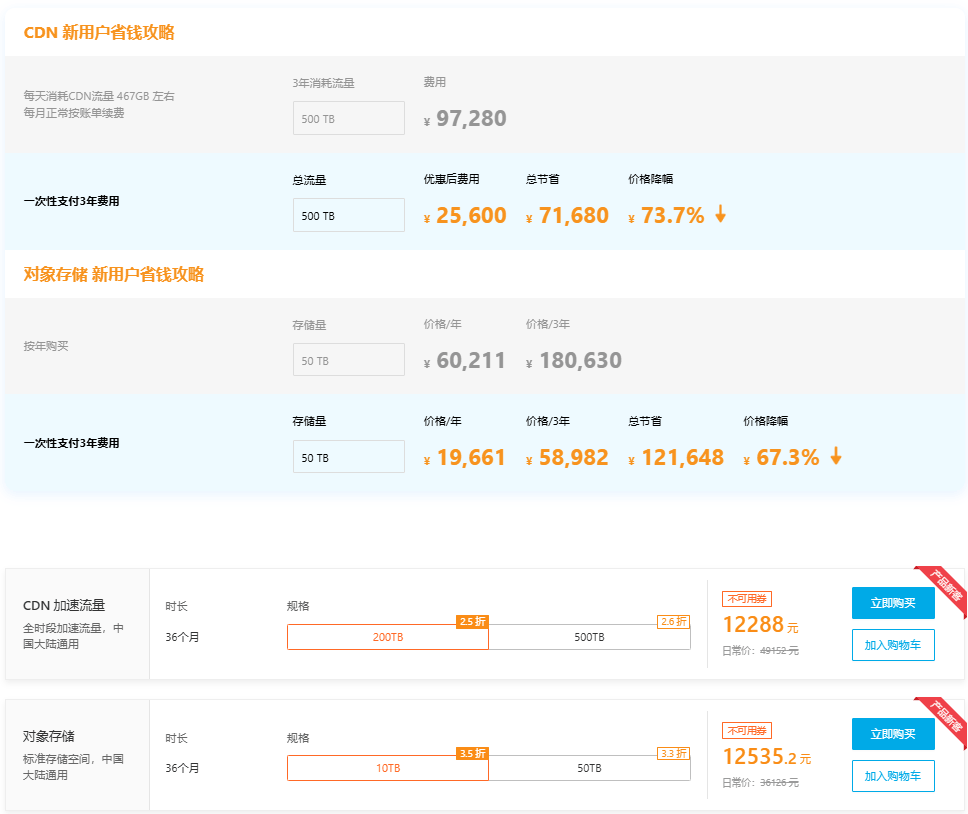Add 对象存储 to cart via 加入购物车
The image size is (968, 814).
click(893, 776)
